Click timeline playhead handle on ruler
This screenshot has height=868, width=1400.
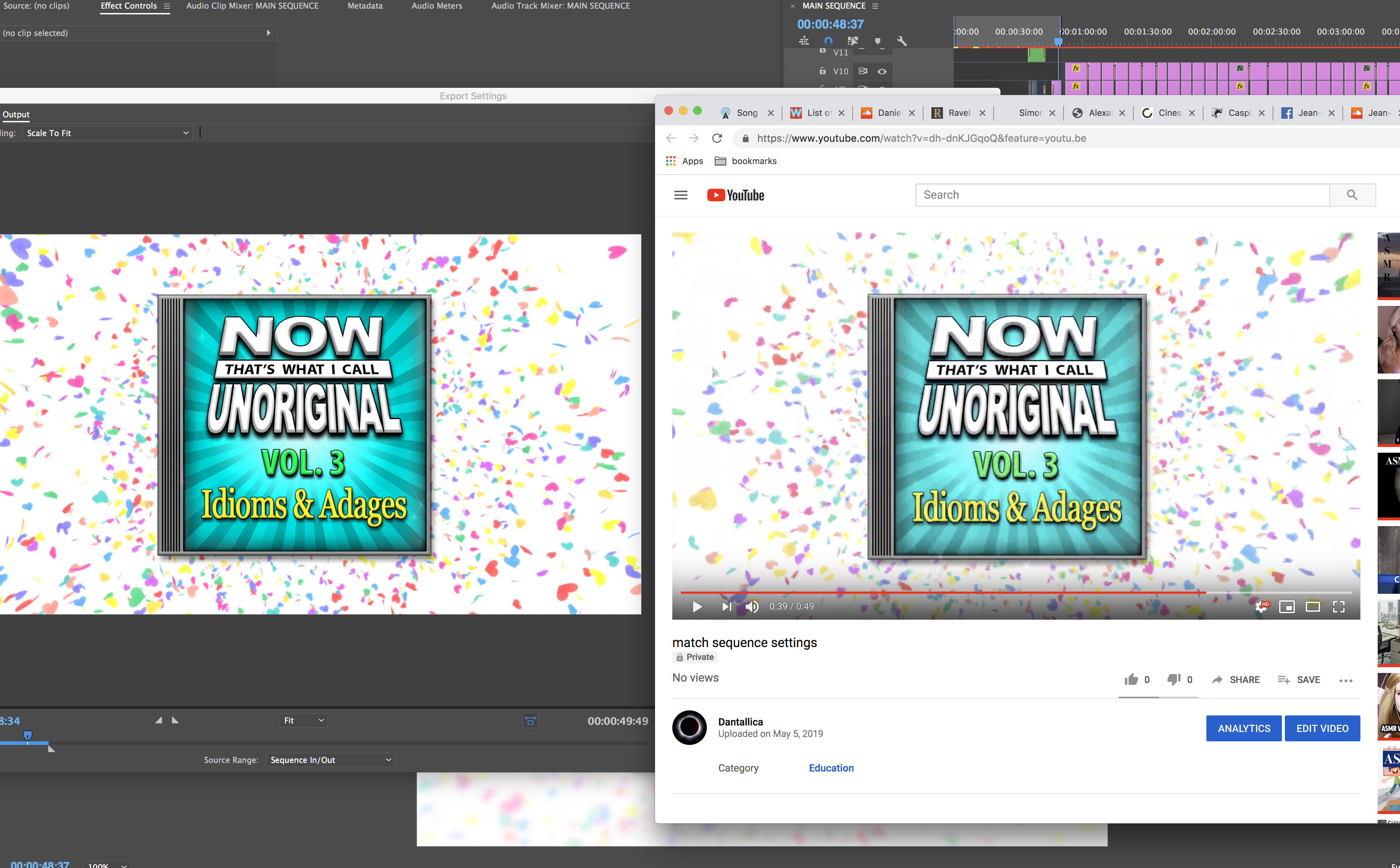1058,41
